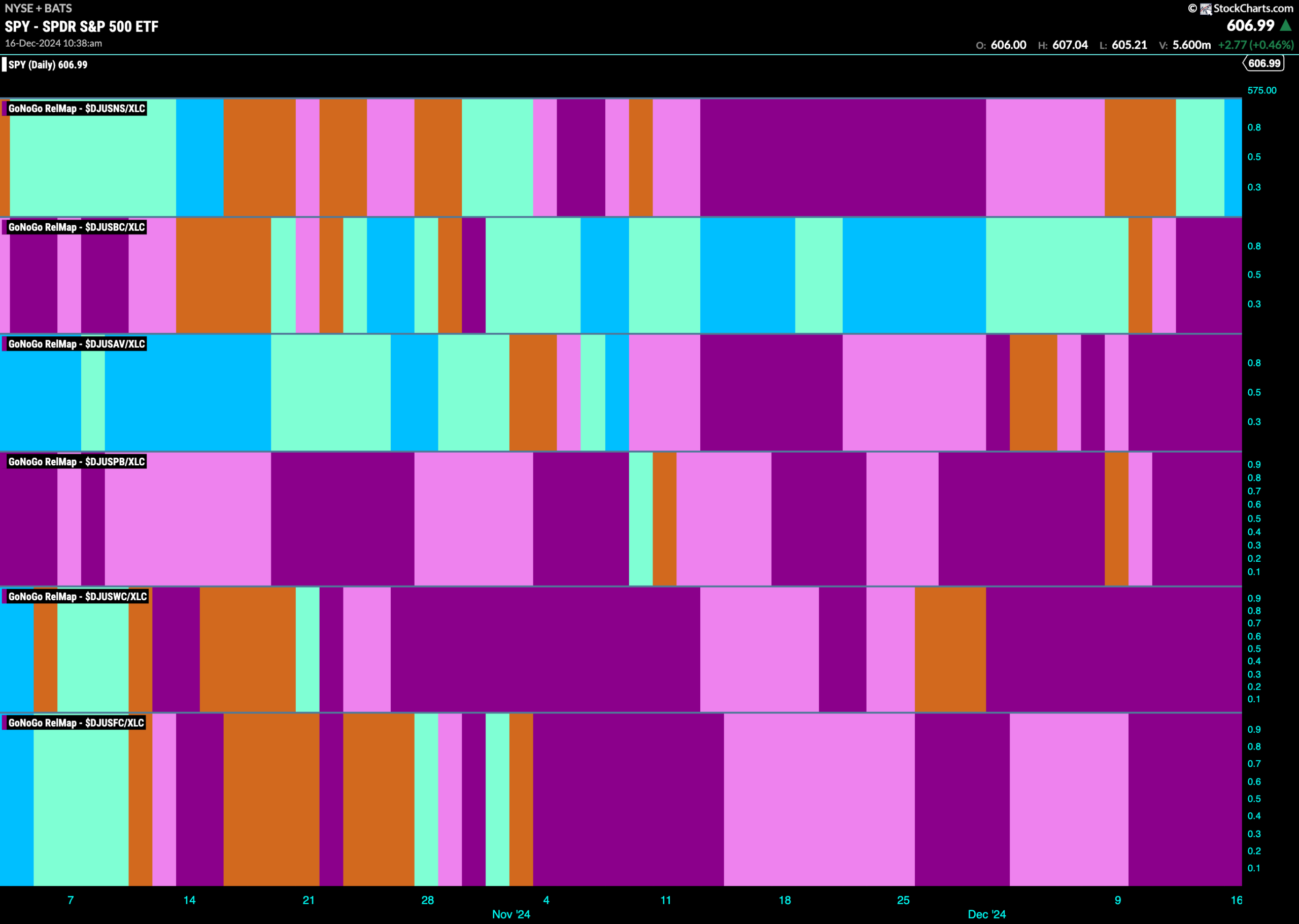Image resolution: width=1299 pixels, height=924 pixels.
Task: Select the GoNoGo RelMap $DJUSAV/XLC label
Action: [x=76, y=344]
